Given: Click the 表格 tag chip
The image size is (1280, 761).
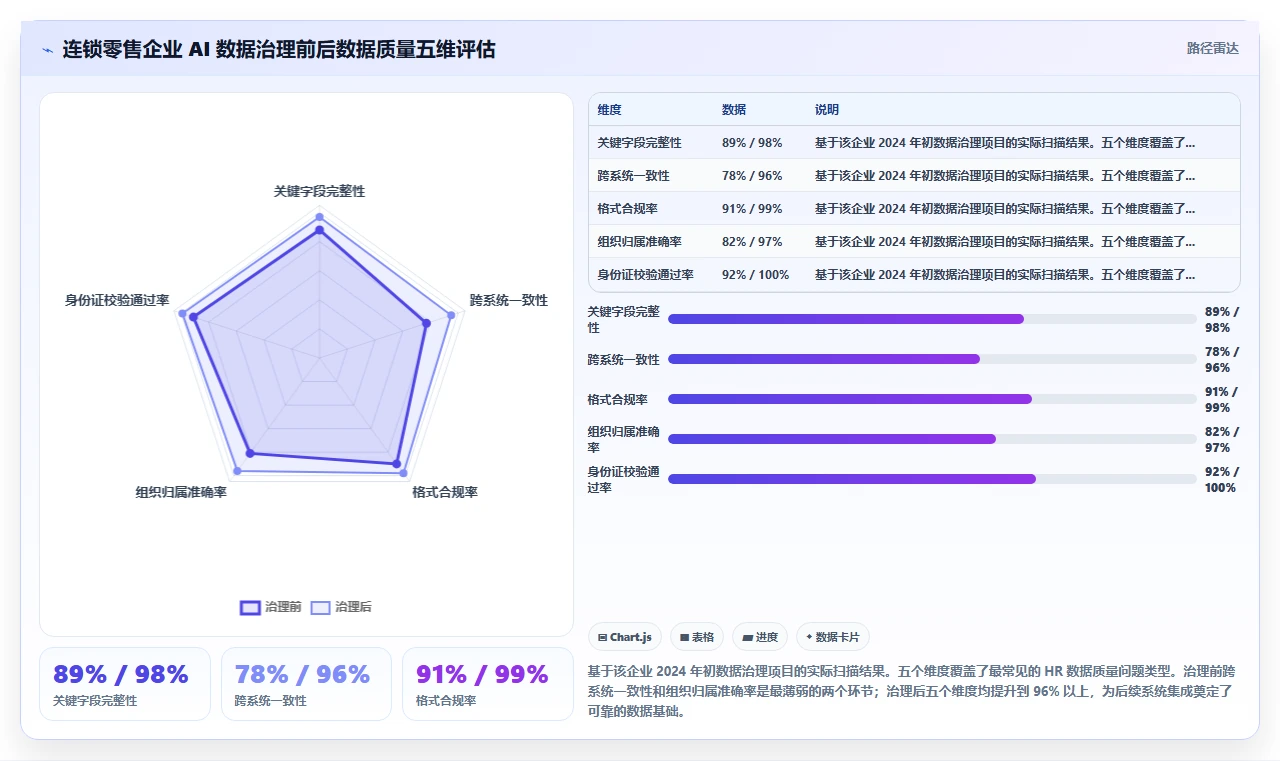Looking at the screenshot, I should point(697,637).
